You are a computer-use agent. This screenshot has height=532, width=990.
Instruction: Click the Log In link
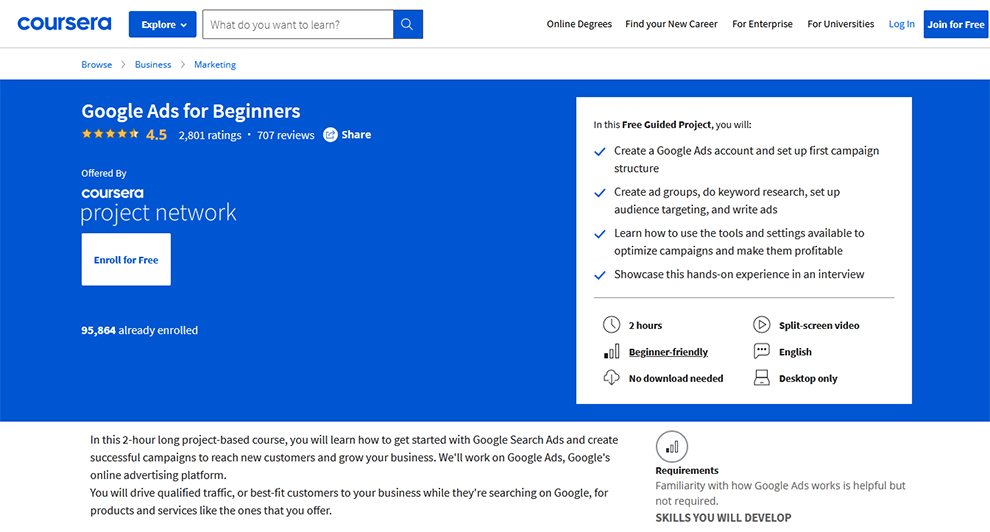point(901,24)
